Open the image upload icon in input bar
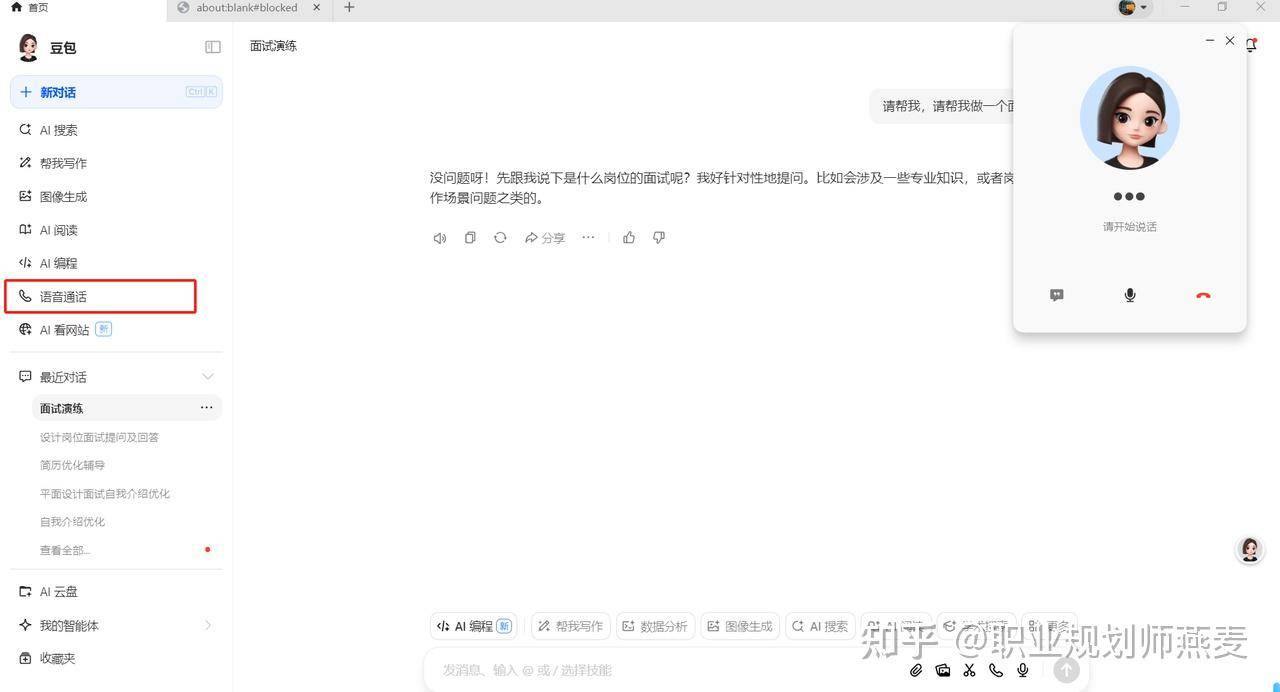 coord(943,671)
